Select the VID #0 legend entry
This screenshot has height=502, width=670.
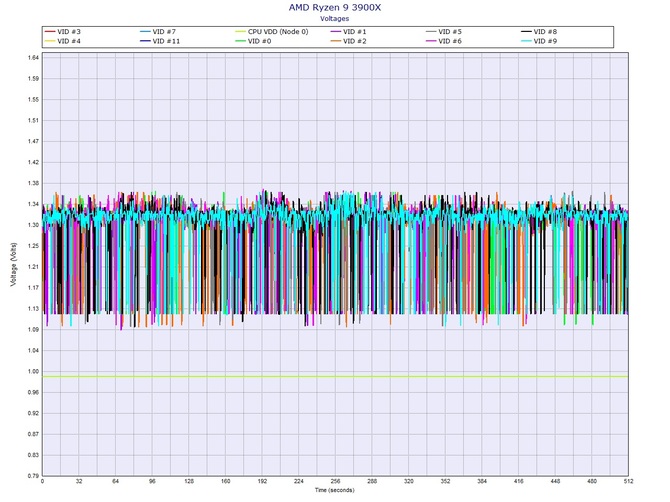point(253,41)
